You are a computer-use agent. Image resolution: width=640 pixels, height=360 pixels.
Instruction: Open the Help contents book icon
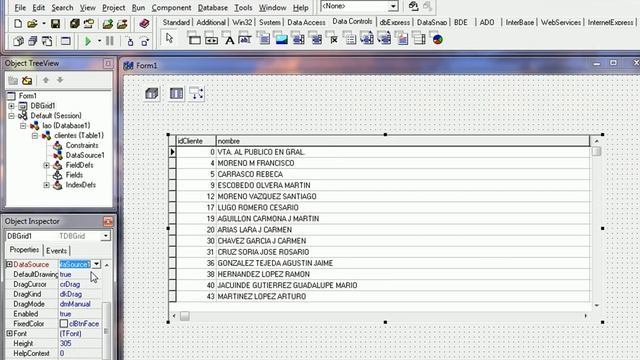[144, 24]
